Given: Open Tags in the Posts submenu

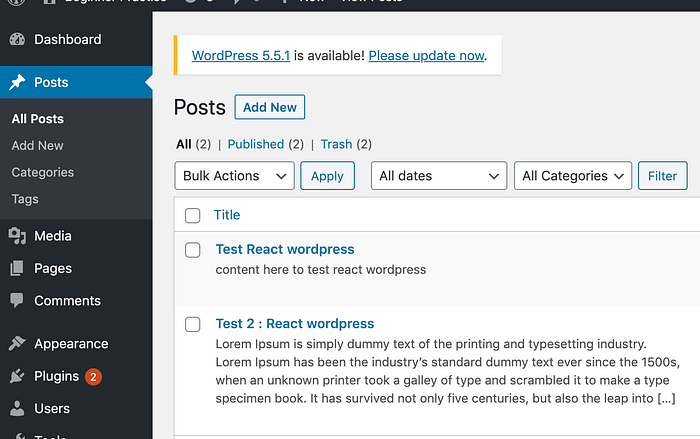Looking at the screenshot, I should pos(25,199).
